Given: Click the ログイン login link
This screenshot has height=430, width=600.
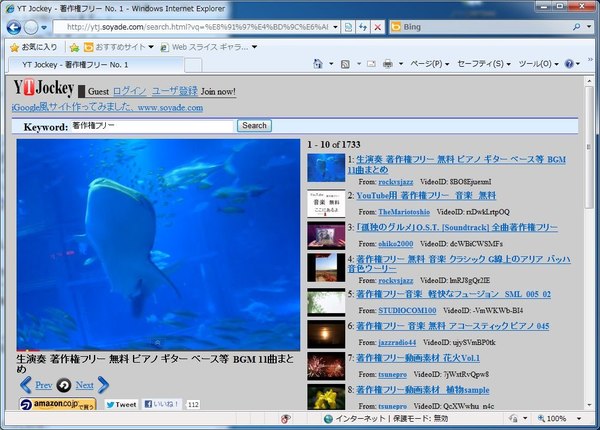Looking at the screenshot, I should [x=130, y=91].
